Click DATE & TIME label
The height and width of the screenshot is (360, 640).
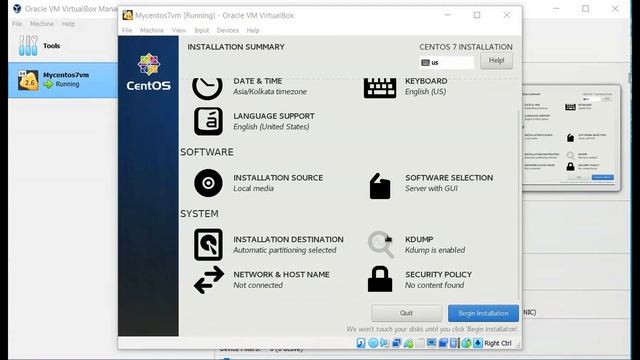tap(258, 81)
